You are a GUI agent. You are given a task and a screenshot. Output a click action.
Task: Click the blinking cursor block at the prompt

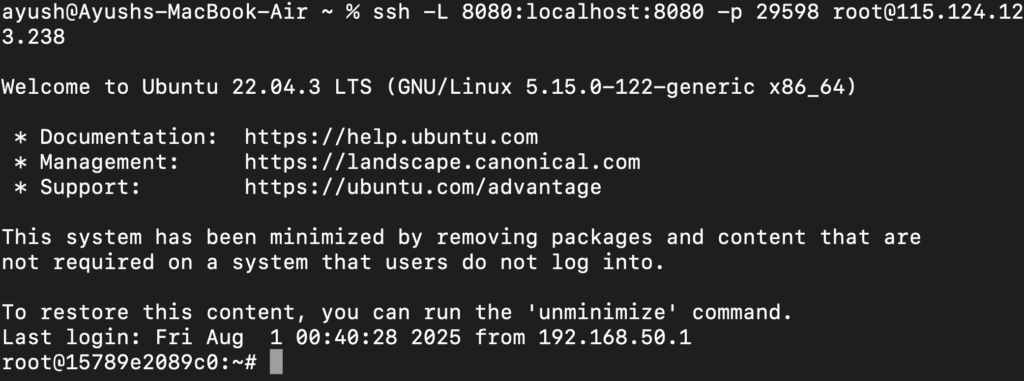coord(276,362)
